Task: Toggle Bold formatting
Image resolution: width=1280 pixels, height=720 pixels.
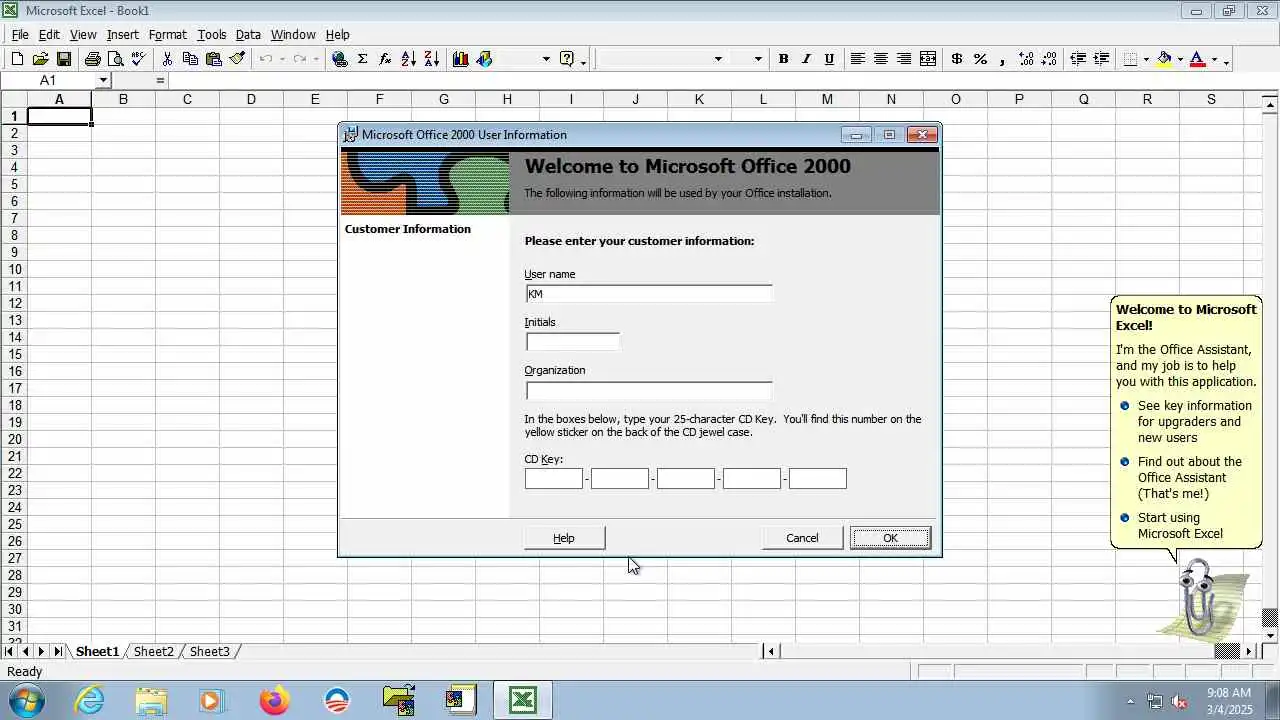Action: click(783, 59)
